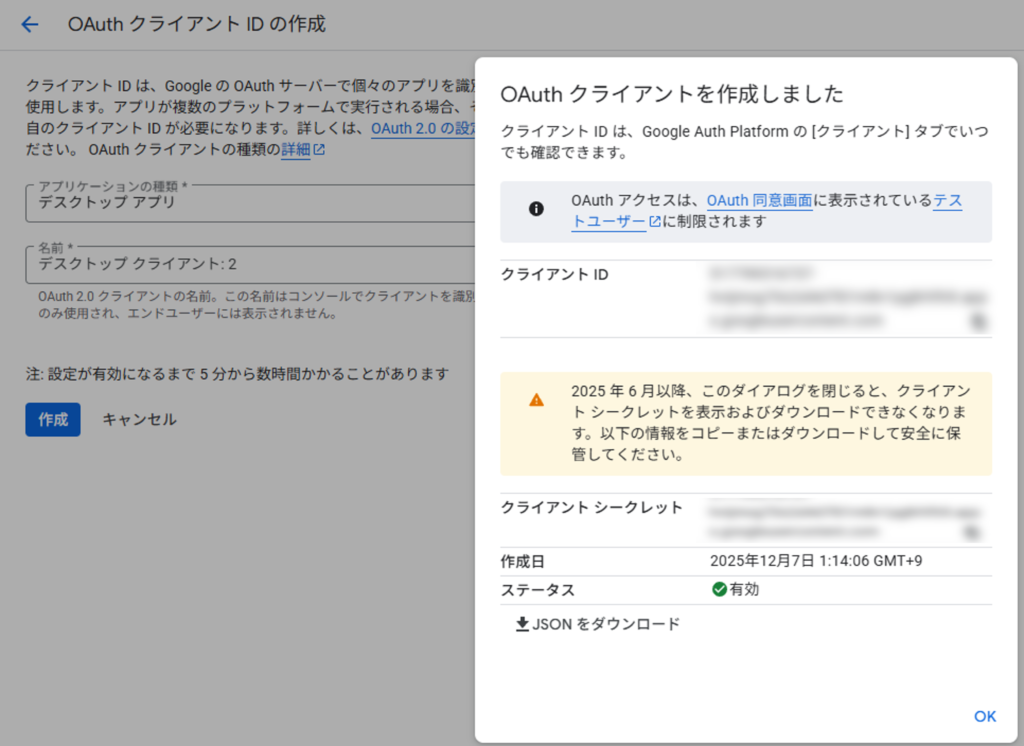The image size is (1024, 746).
Task: Click the 作成日 timestamp value
Action: 815,561
